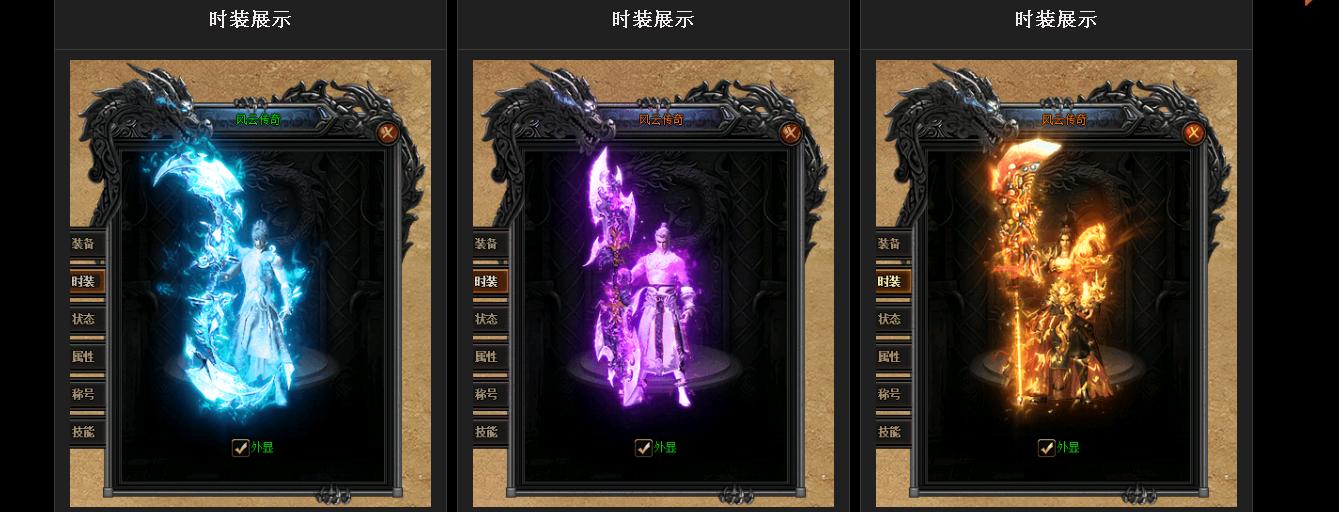Open 技能 tab in right panel

click(x=893, y=432)
